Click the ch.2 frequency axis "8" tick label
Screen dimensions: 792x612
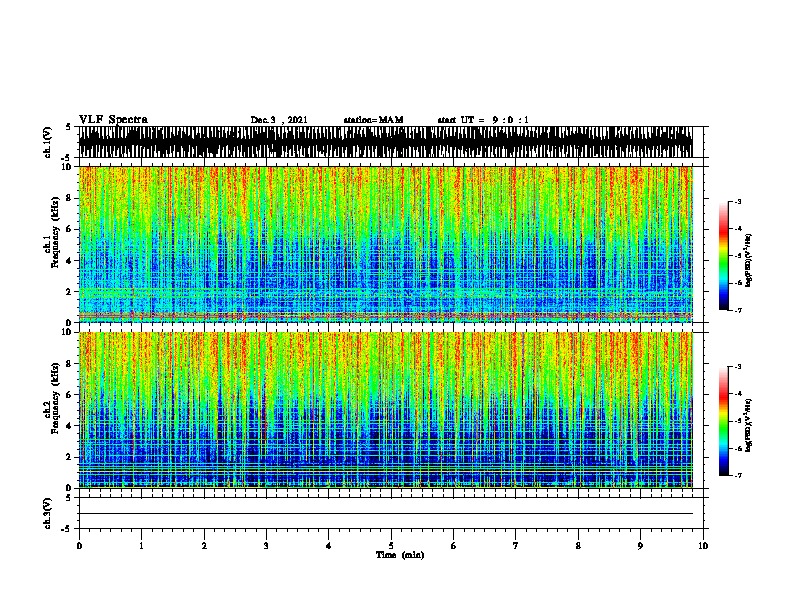(70, 364)
